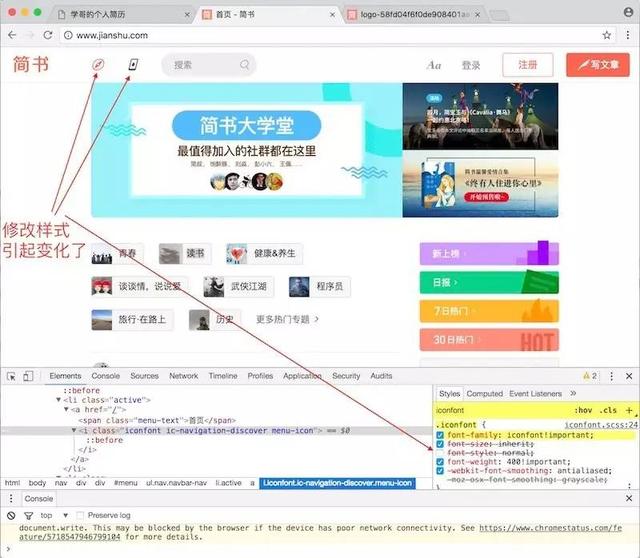This screenshot has width=640, height=558.
Task: Open the 日报 green banner
Action: coord(489,282)
